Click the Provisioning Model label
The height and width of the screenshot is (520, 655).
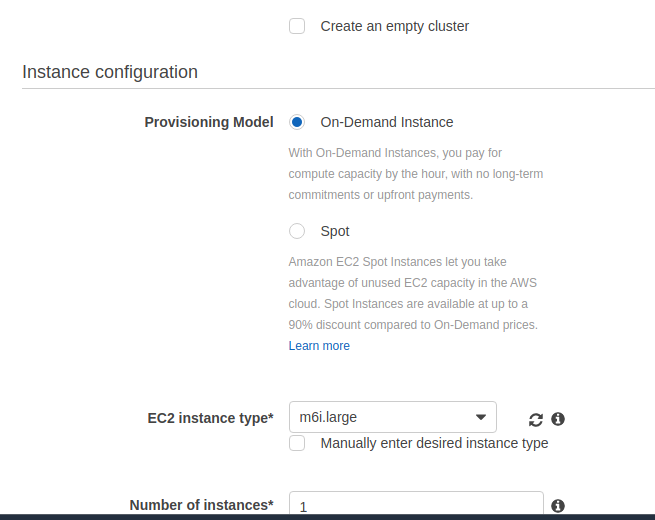click(209, 122)
